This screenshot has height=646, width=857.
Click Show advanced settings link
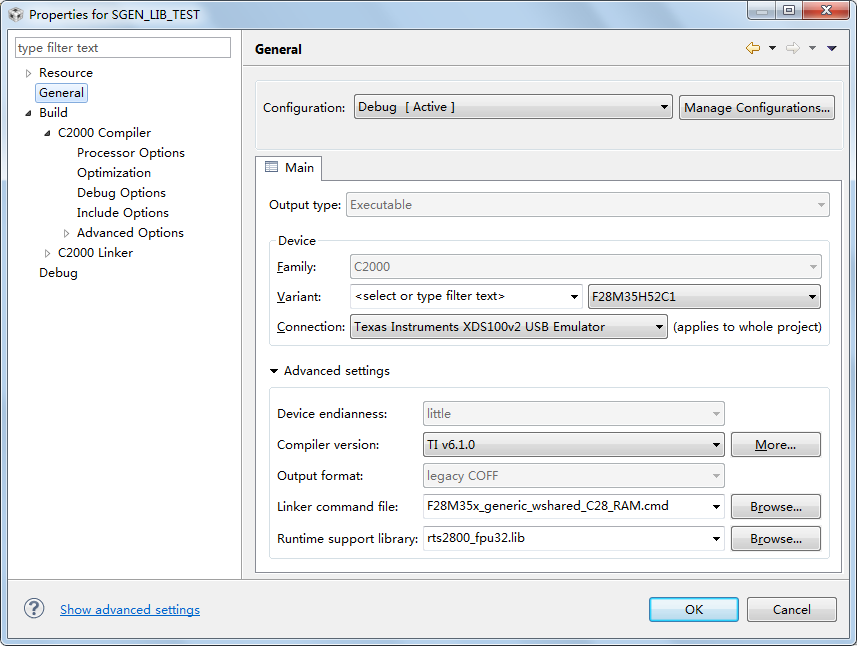(130, 610)
